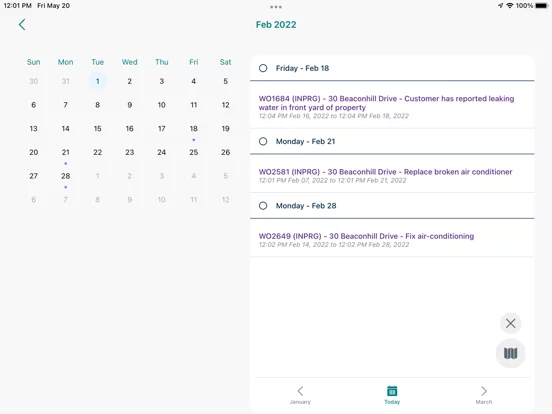The height and width of the screenshot is (414, 552).
Task: Tap the battery indicator in status bar
Action: click(541, 6)
